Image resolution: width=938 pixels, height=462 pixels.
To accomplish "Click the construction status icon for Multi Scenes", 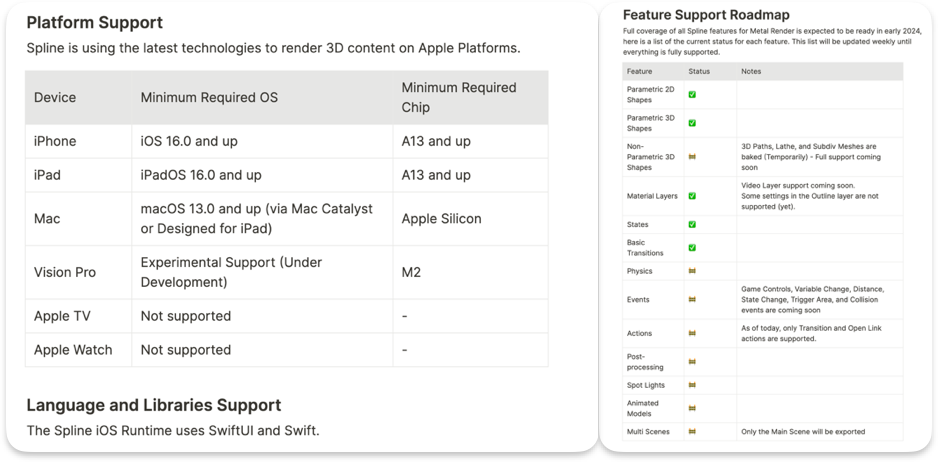I will pyautogui.click(x=692, y=431).
